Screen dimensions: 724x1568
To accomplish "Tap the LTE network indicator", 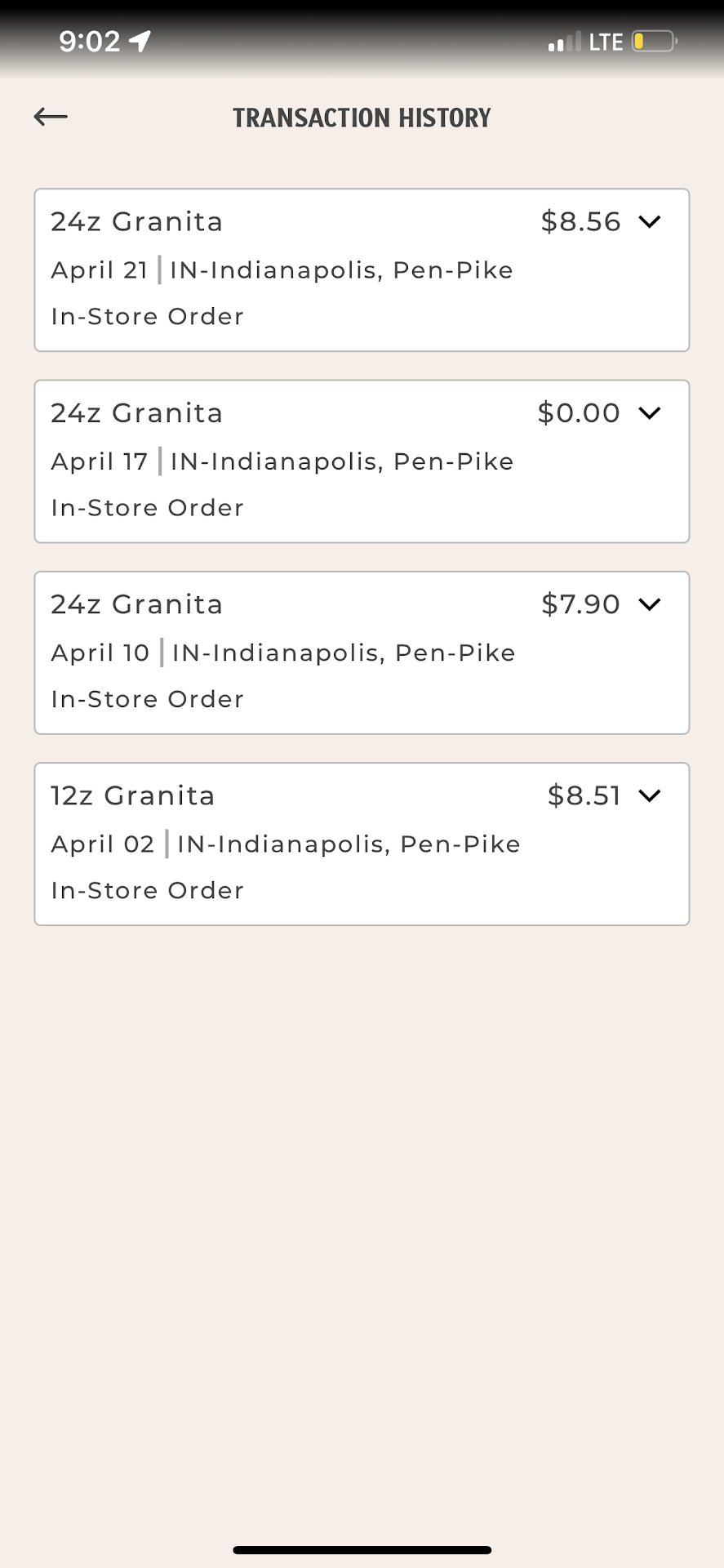I will pyautogui.click(x=606, y=42).
